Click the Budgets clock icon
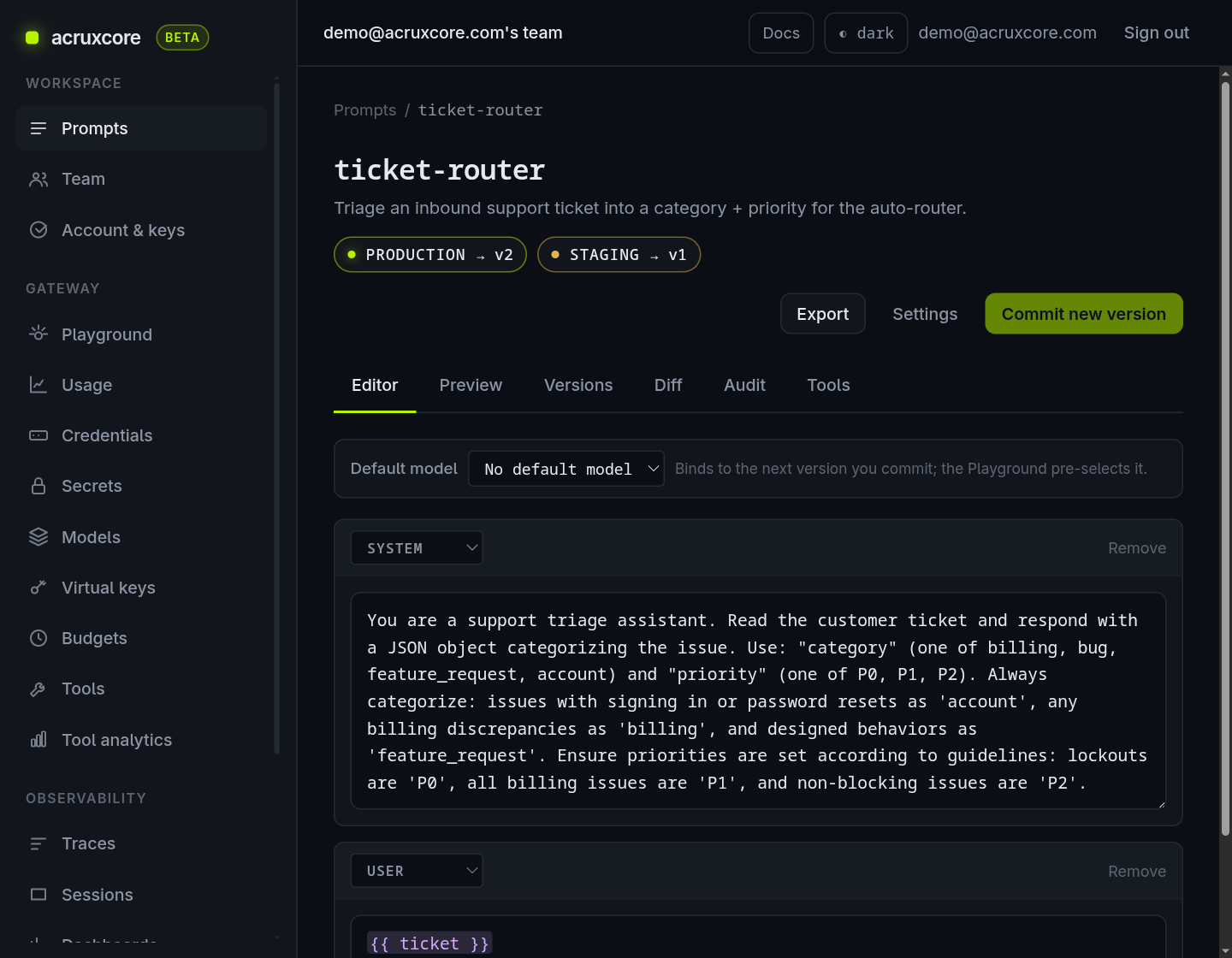The image size is (1232, 958). pos(38,638)
